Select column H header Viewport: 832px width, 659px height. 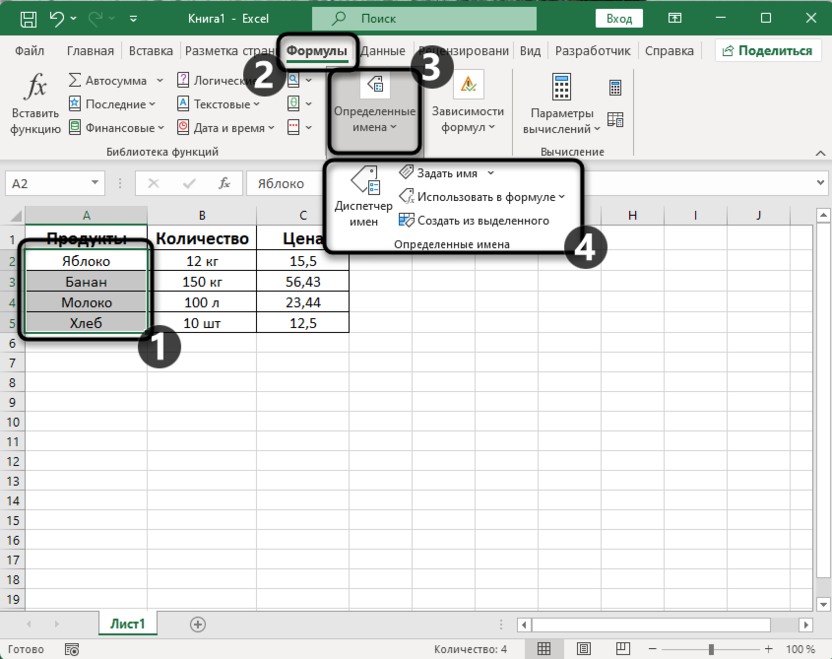tap(632, 215)
